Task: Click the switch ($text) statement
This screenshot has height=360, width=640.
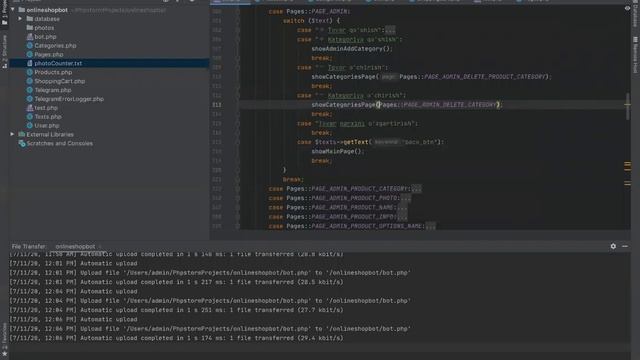Action: [311, 20]
